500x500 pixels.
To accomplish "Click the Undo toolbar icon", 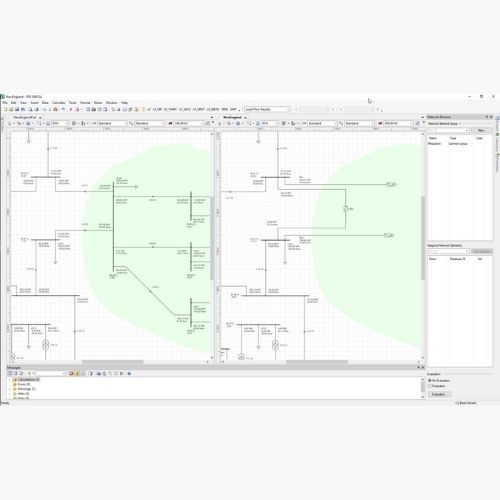I will [x=63, y=109].
